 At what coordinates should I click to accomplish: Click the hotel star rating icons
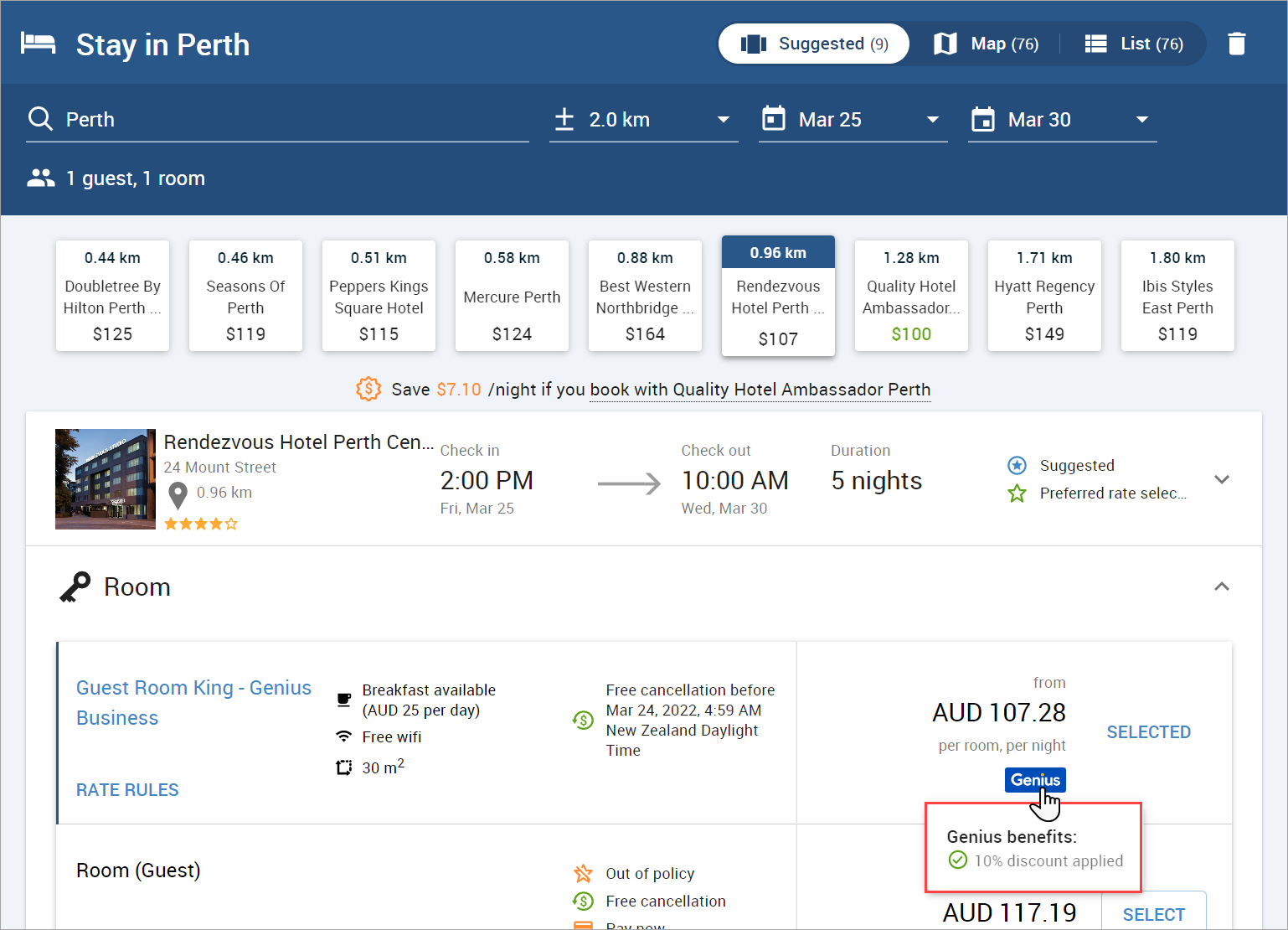coord(201,524)
